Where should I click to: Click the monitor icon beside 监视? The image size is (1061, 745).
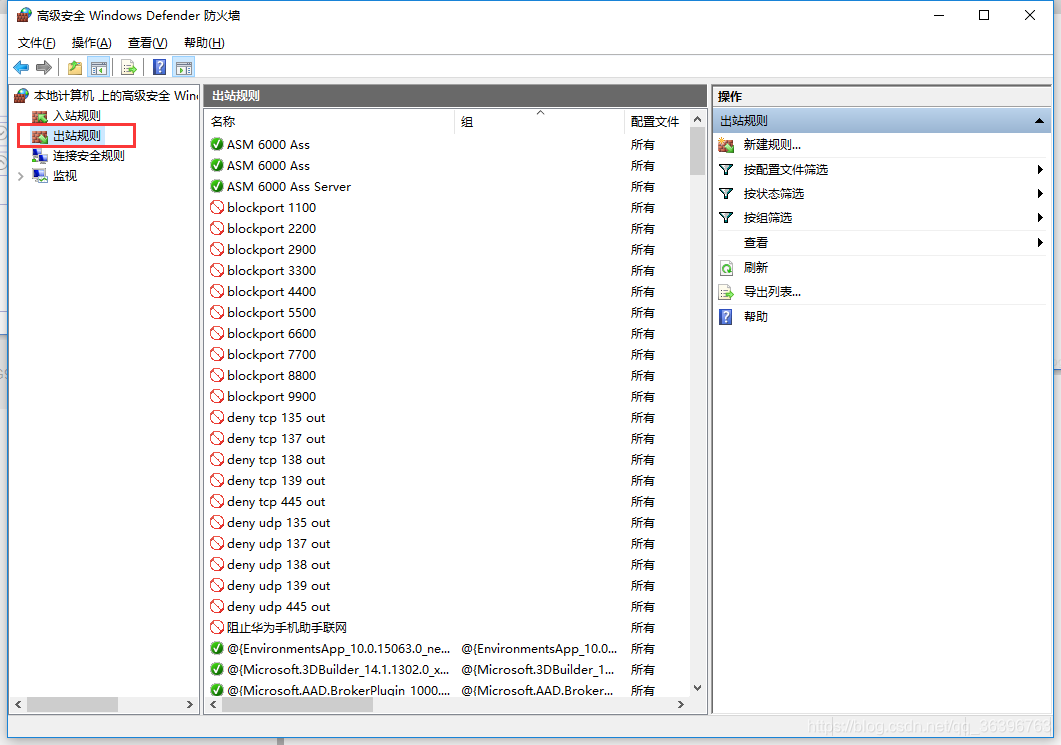pyautogui.click(x=40, y=176)
